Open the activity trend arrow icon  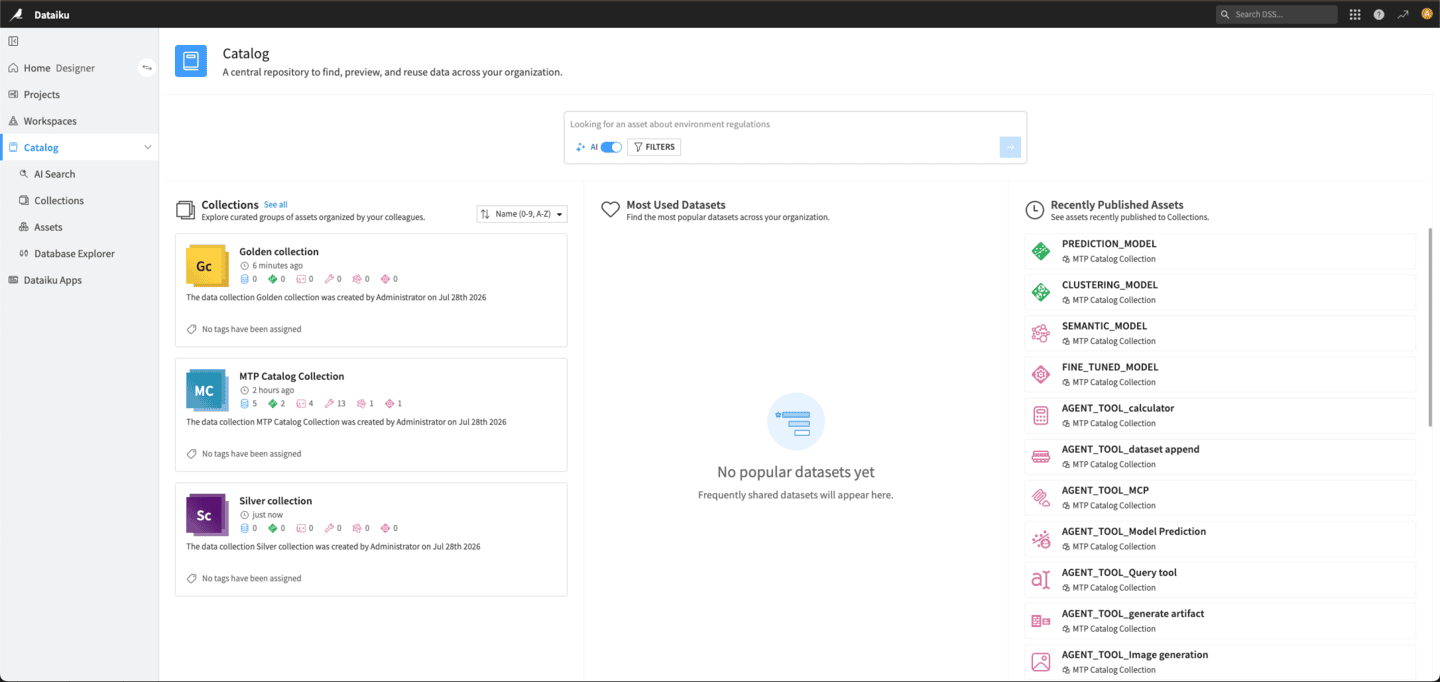1403,14
